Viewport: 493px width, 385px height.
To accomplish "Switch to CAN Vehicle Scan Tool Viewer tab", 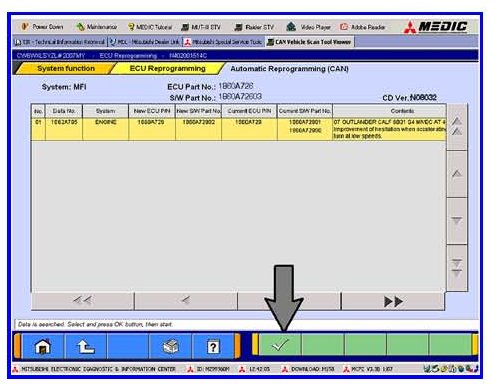I will [x=309, y=42].
